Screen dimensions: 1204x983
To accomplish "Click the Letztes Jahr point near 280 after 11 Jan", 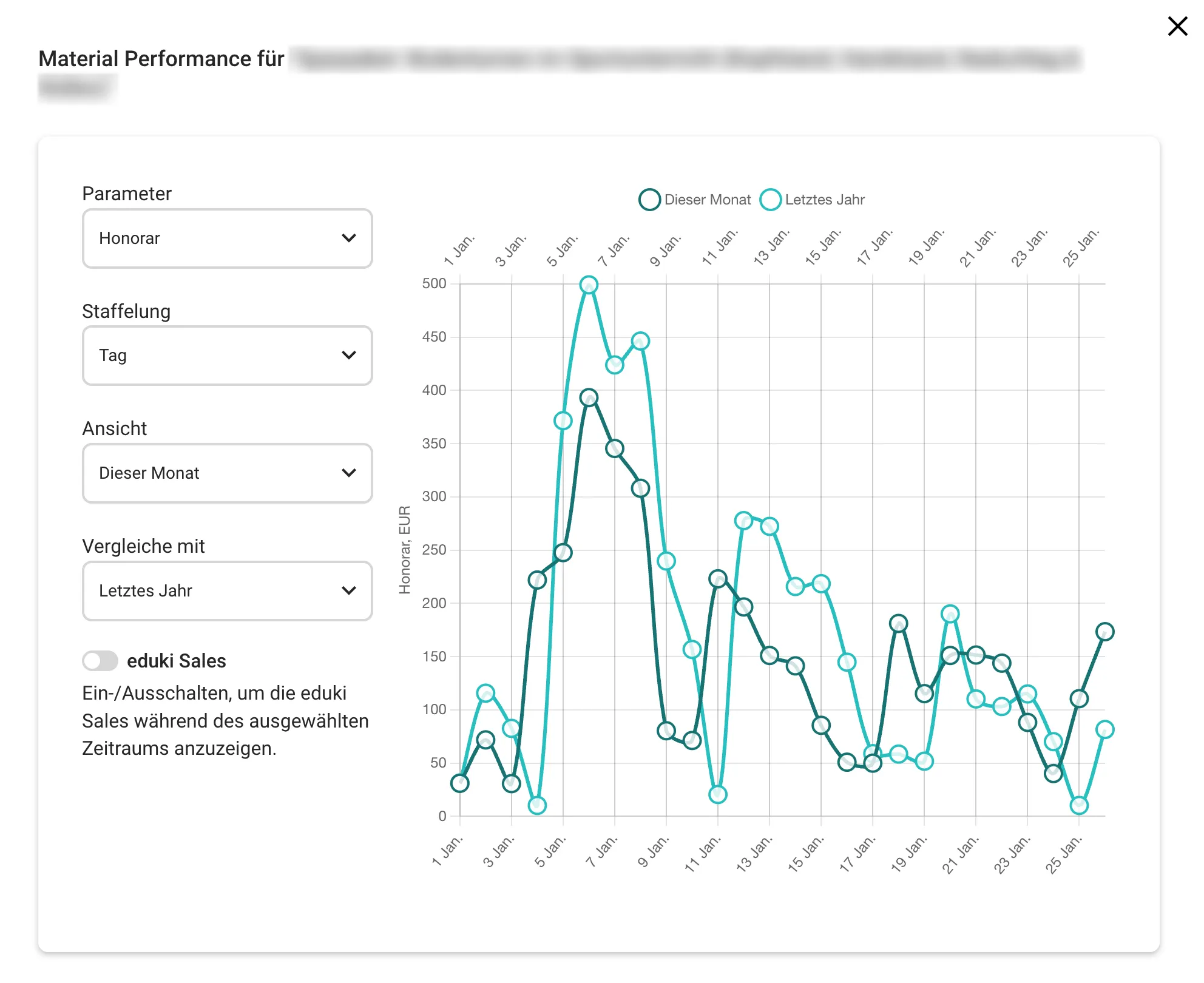I will click(743, 521).
